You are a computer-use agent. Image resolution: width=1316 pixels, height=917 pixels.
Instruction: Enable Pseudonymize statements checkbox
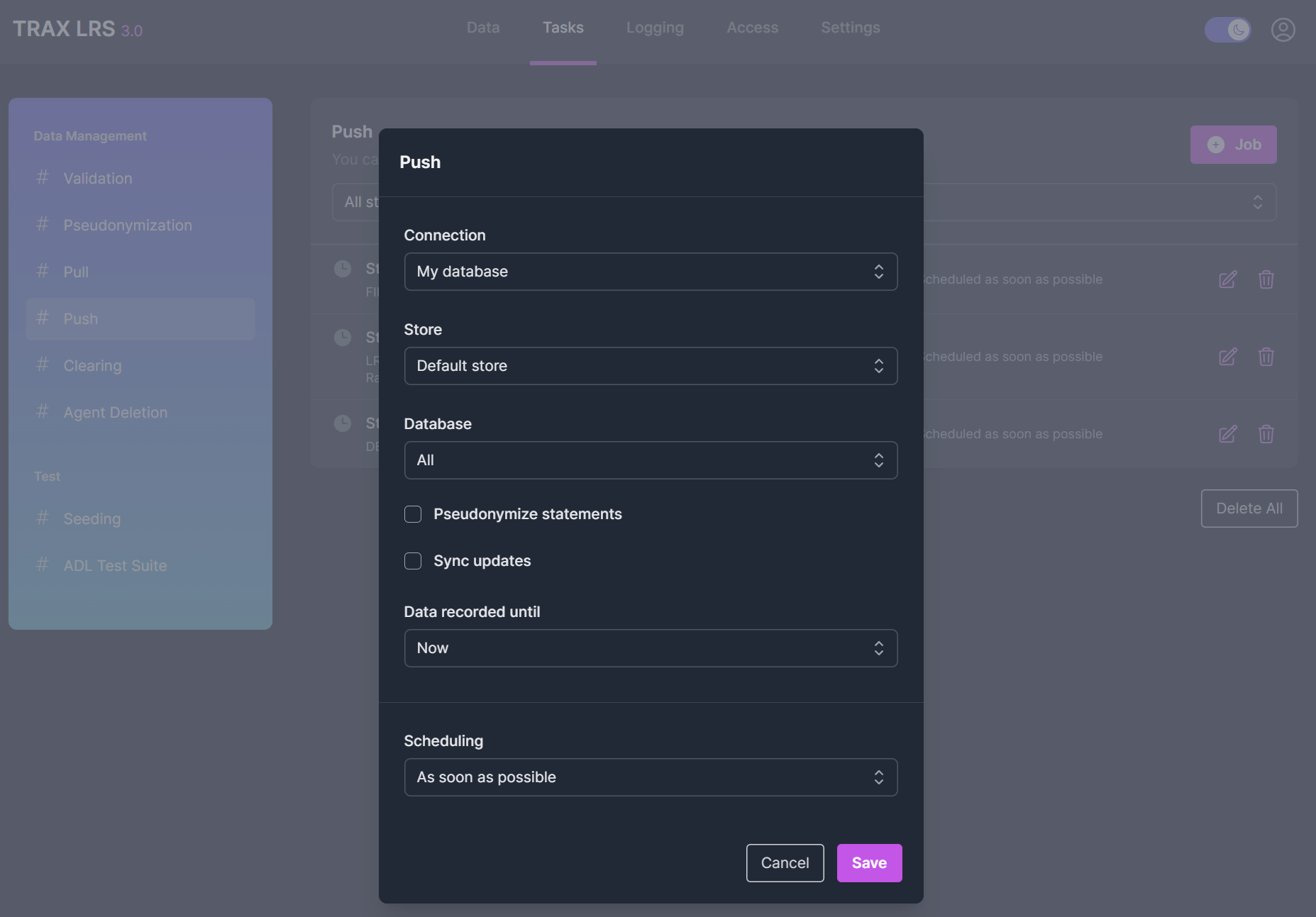point(413,514)
